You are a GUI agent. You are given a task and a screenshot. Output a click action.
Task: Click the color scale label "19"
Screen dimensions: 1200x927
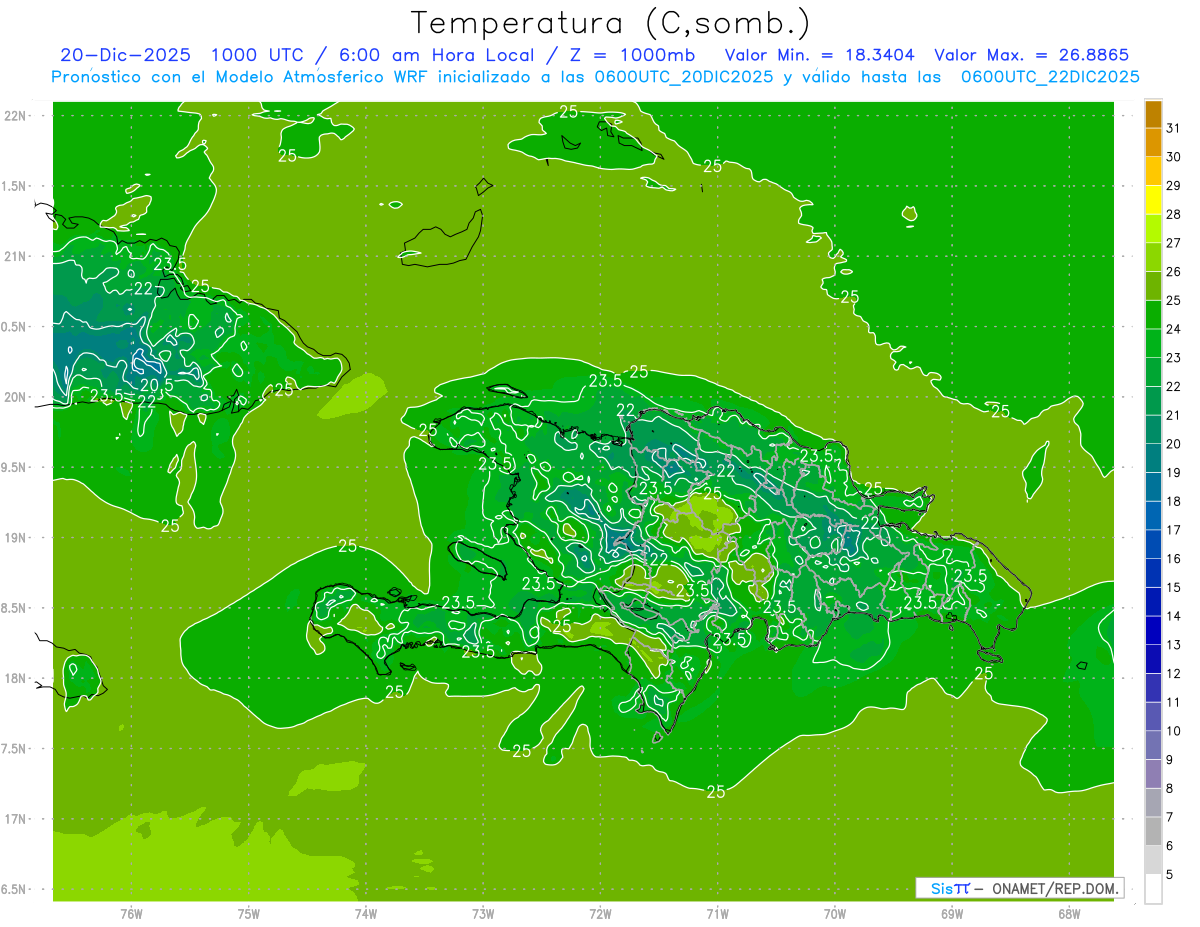tap(1174, 473)
